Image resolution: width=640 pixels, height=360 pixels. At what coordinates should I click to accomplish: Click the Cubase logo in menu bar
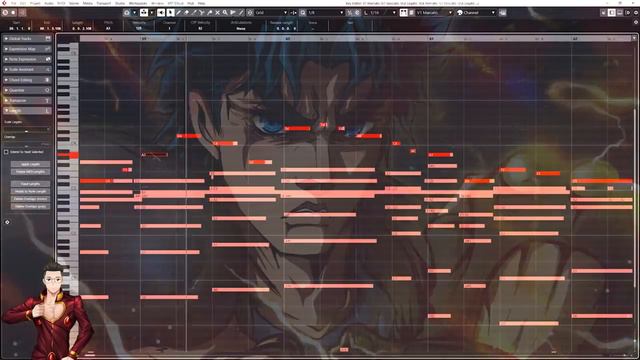4,3
